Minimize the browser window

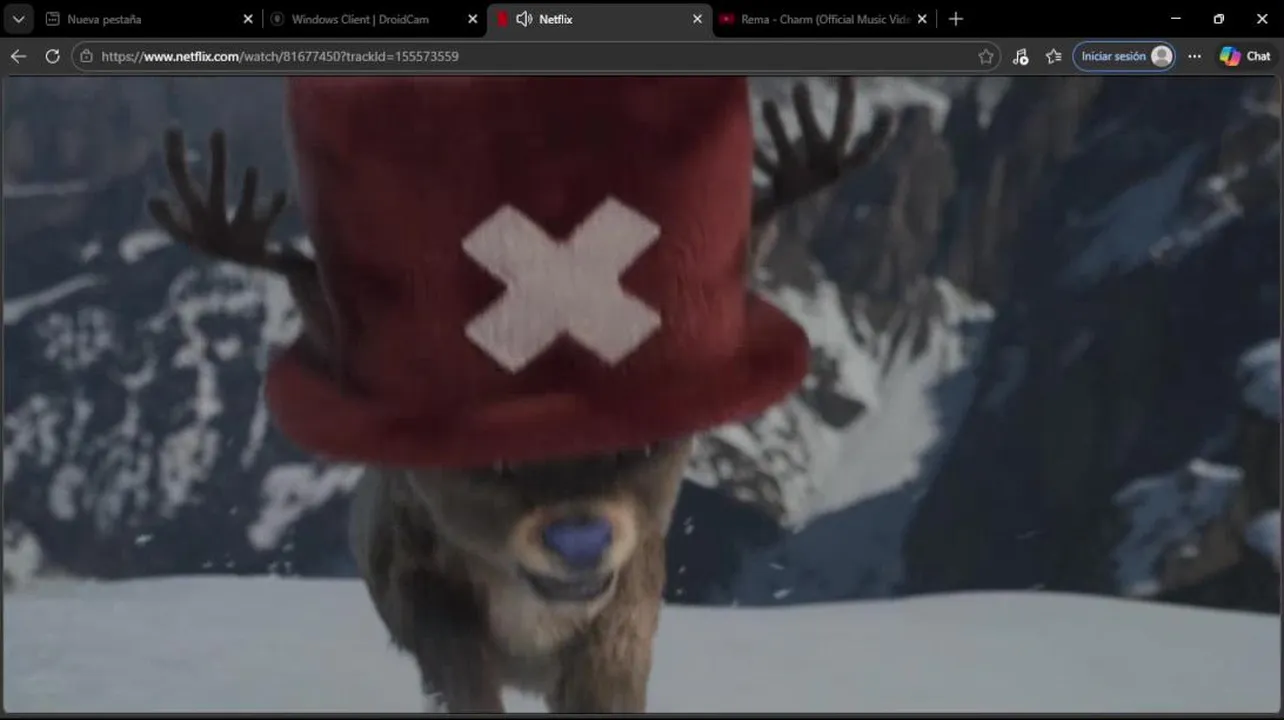(x=1176, y=19)
